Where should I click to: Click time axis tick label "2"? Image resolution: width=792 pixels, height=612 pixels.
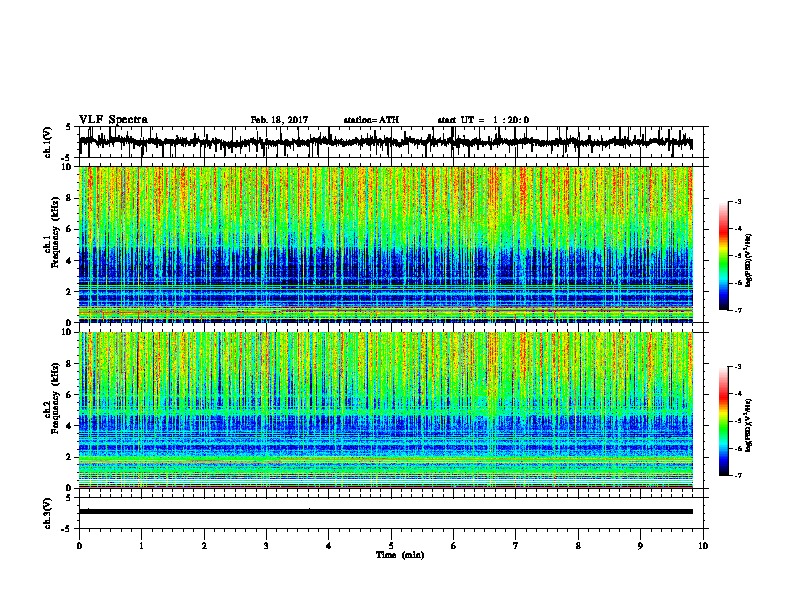pos(204,546)
